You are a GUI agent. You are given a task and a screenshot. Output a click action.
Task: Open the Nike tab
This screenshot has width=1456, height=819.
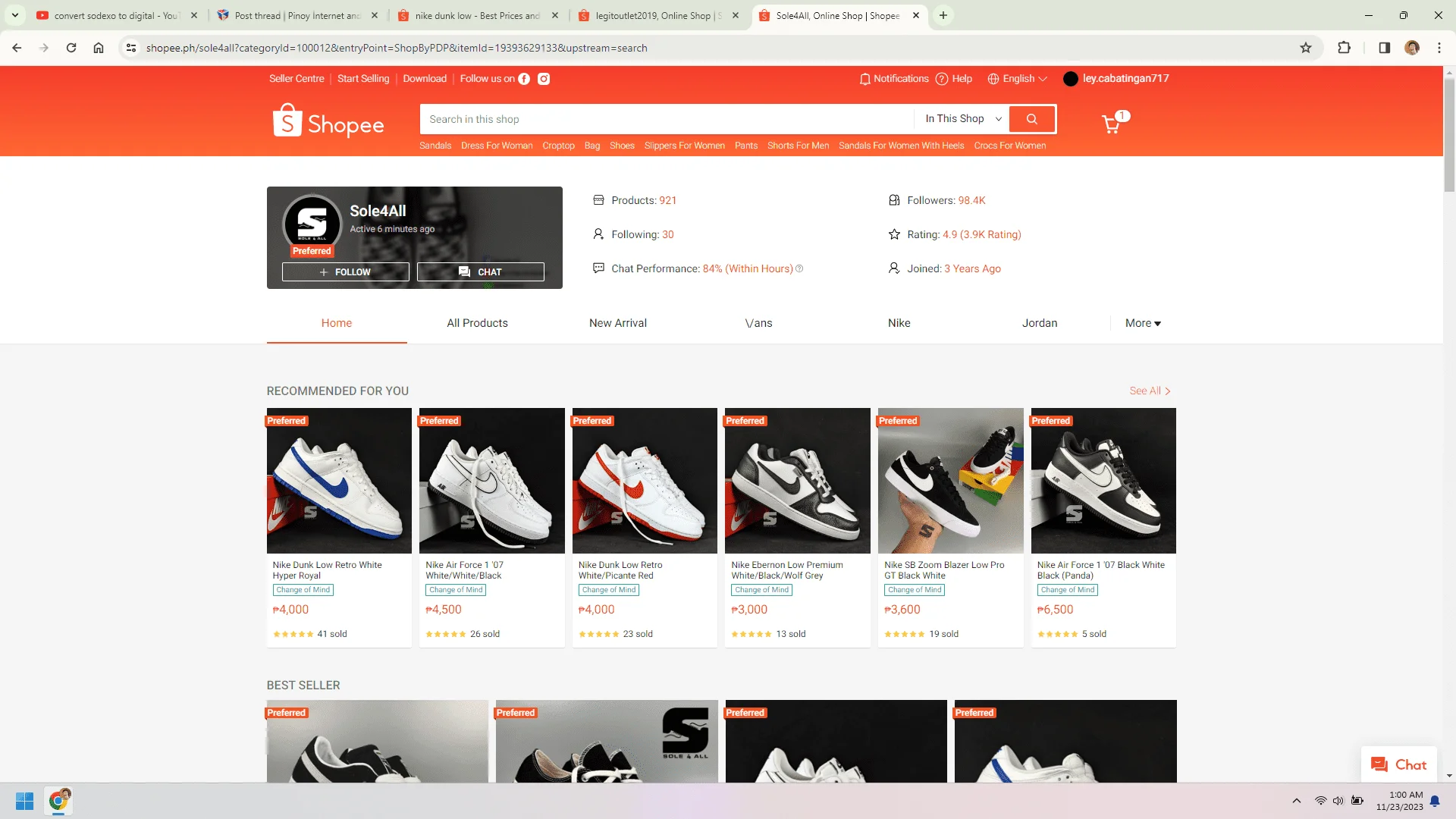click(x=899, y=323)
